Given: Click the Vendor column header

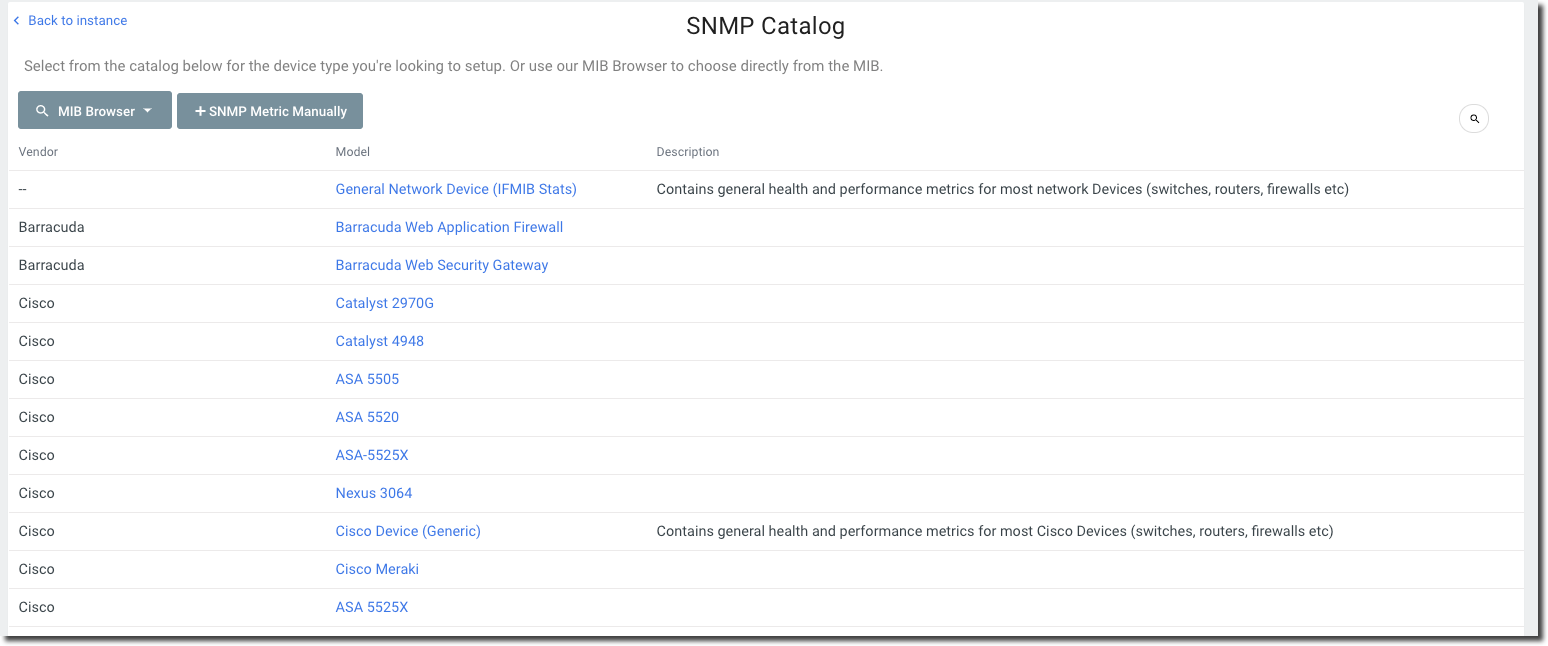Looking at the screenshot, I should 38,152.
